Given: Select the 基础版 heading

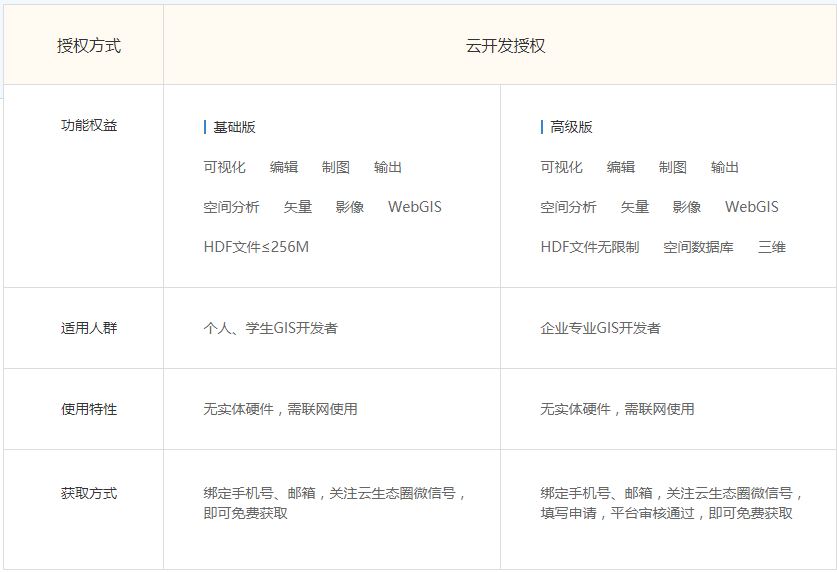Looking at the screenshot, I should (x=234, y=127).
